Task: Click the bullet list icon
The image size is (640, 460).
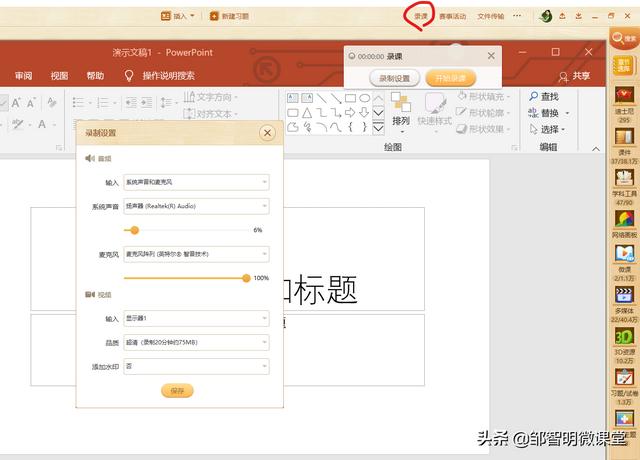Action: [x=80, y=102]
